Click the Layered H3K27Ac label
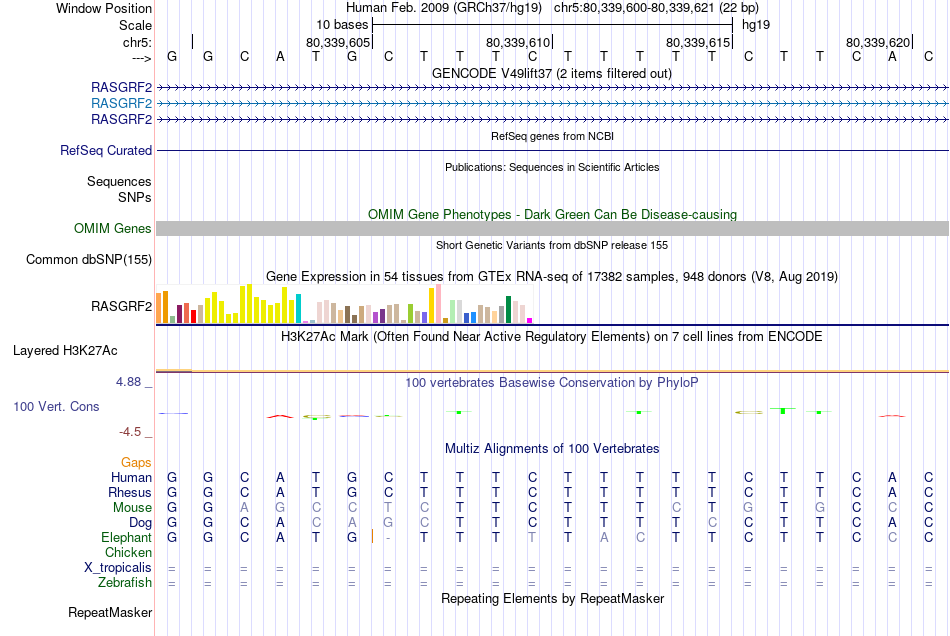Screen dimensions: 950x636 (65, 351)
